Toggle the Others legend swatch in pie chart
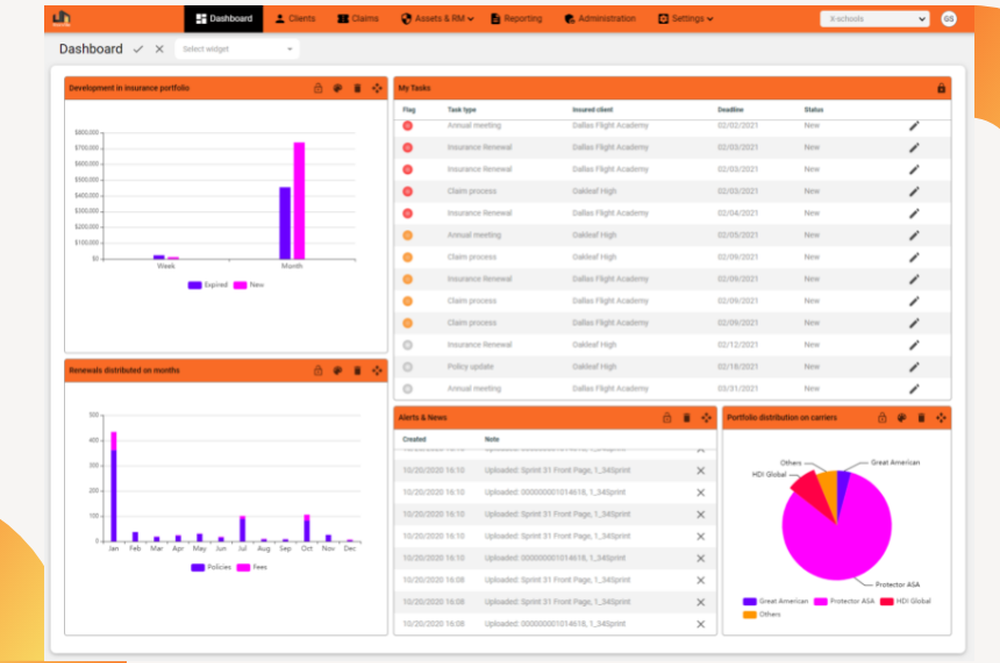 (x=749, y=615)
